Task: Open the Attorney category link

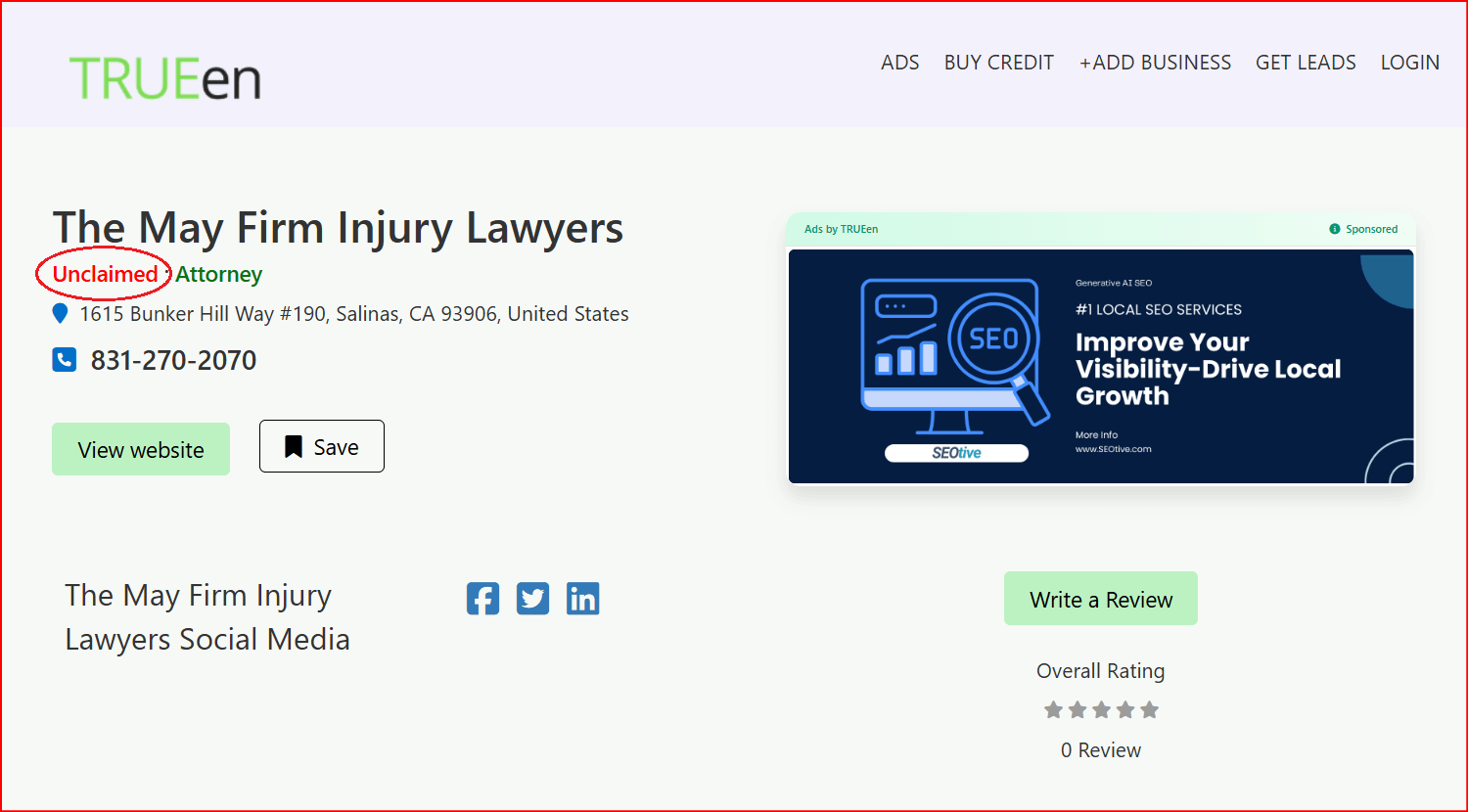Action: tap(219, 275)
